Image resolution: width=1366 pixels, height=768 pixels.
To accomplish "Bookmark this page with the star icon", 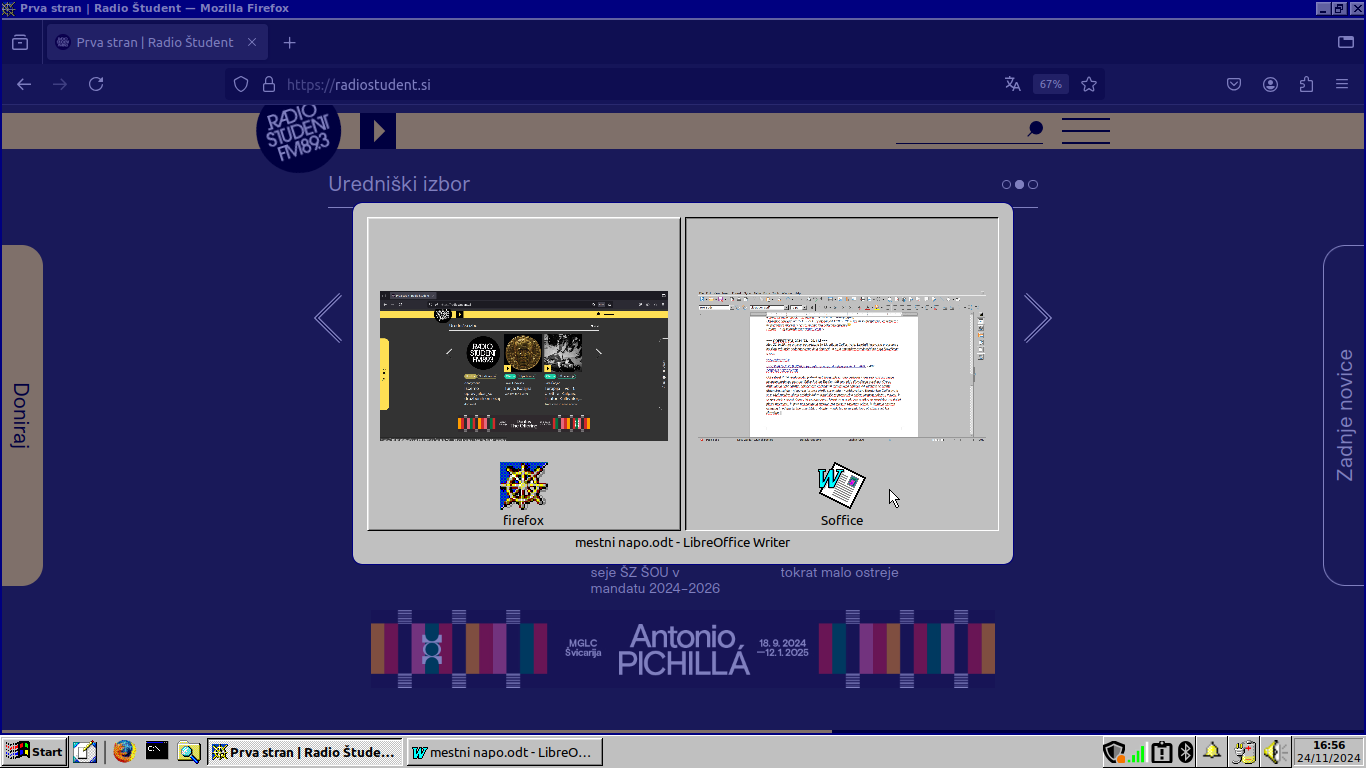I will click(1089, 84).
